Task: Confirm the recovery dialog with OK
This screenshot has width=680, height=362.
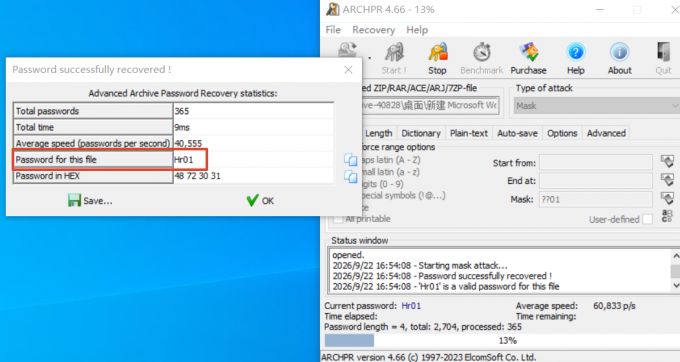Action: pyautogui.click(x=260, y=200)
